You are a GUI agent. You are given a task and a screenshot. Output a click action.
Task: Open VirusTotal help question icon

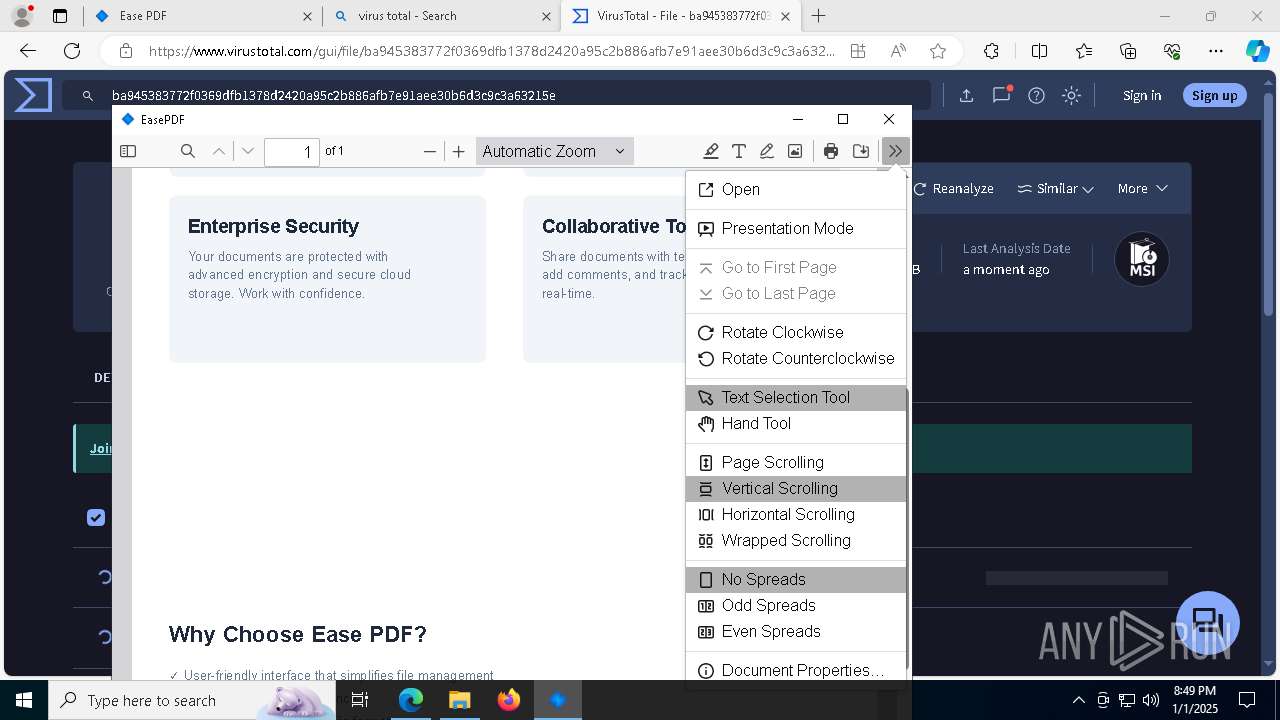coord(1036,95)
